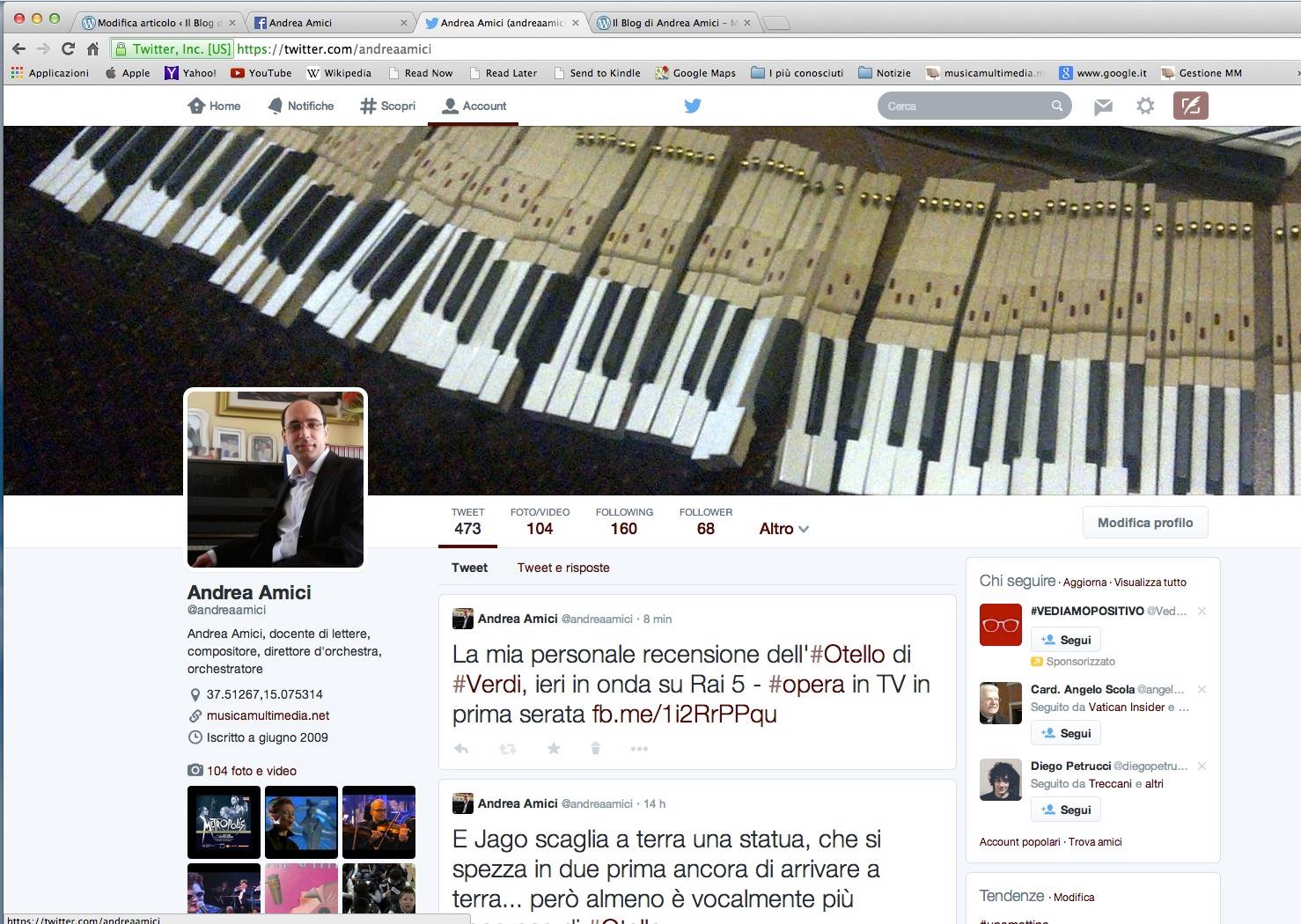Reply to the Otello recensione tweet
Screen dimensions: 1301x924
click(x=461, y=749)
